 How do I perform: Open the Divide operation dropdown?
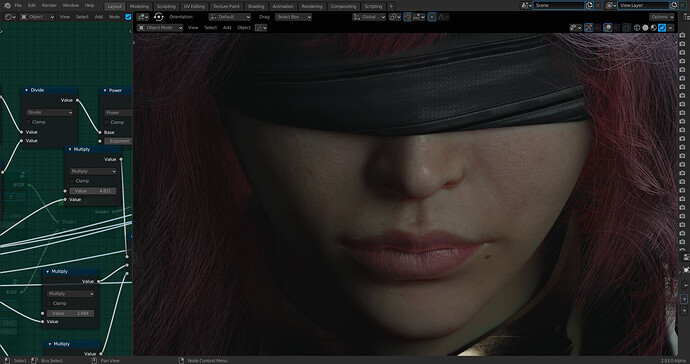tap(49, 112)
